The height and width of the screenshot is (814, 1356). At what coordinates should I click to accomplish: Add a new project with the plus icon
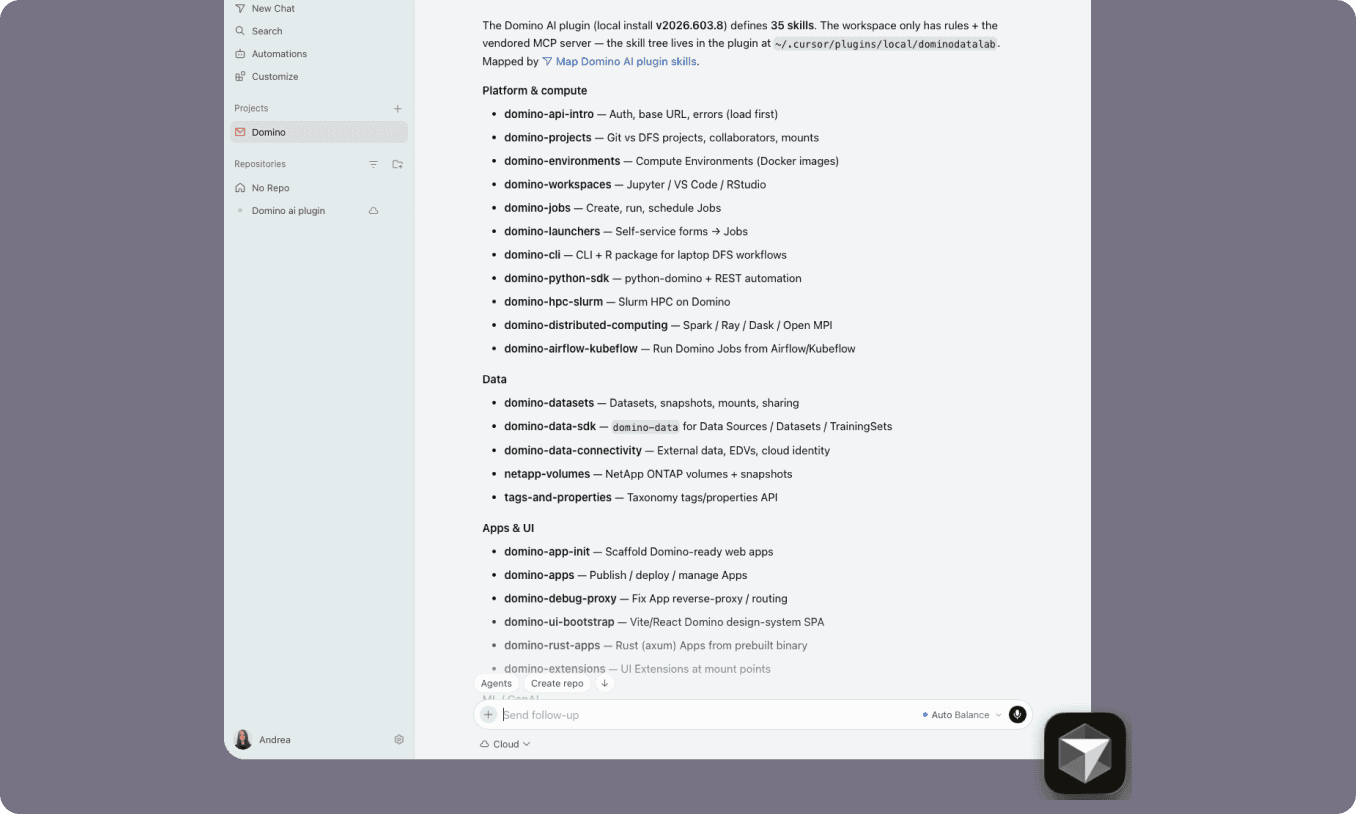[397, 108]
